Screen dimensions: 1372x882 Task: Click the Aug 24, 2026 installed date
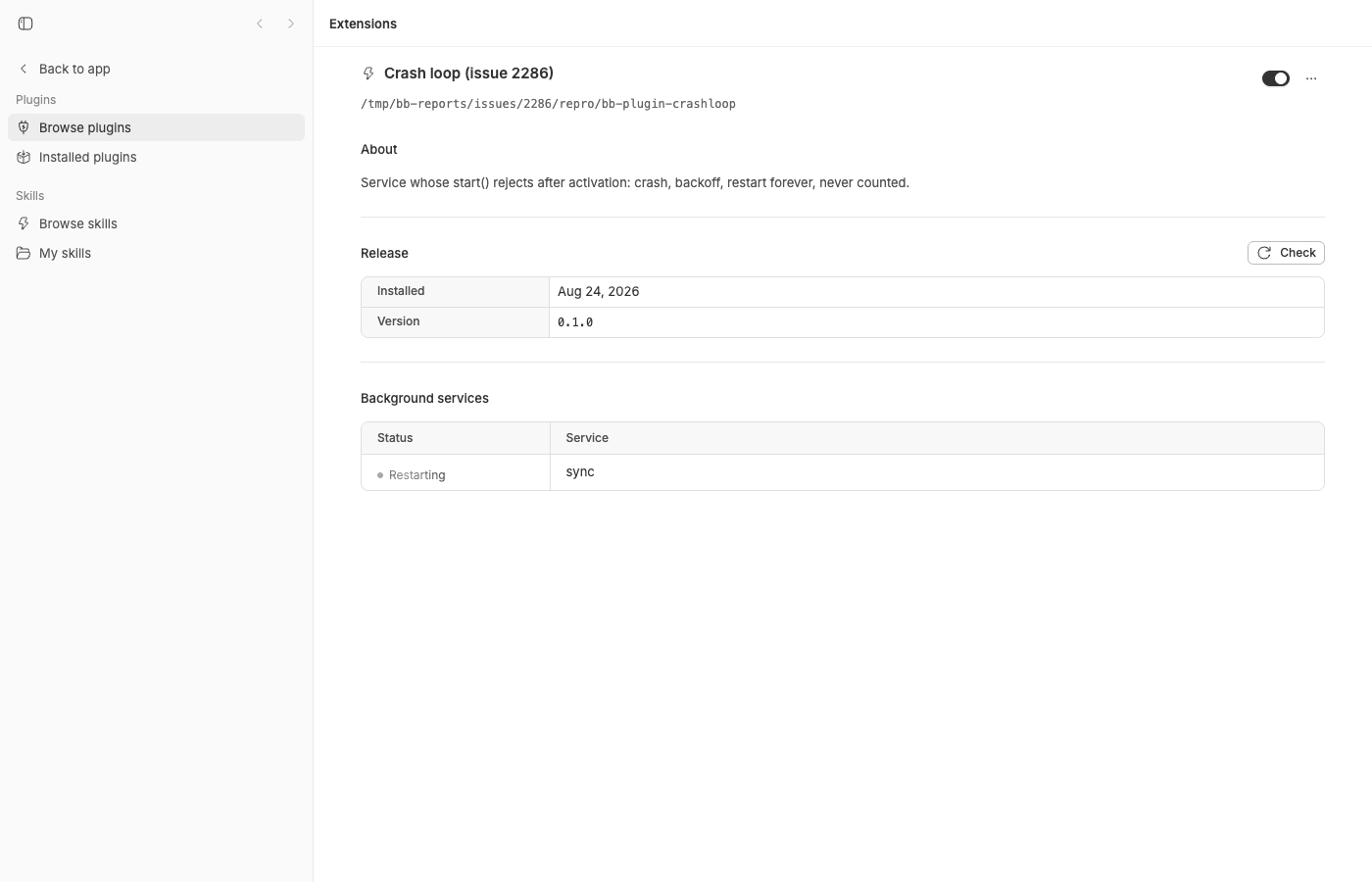tap(598, 291)
